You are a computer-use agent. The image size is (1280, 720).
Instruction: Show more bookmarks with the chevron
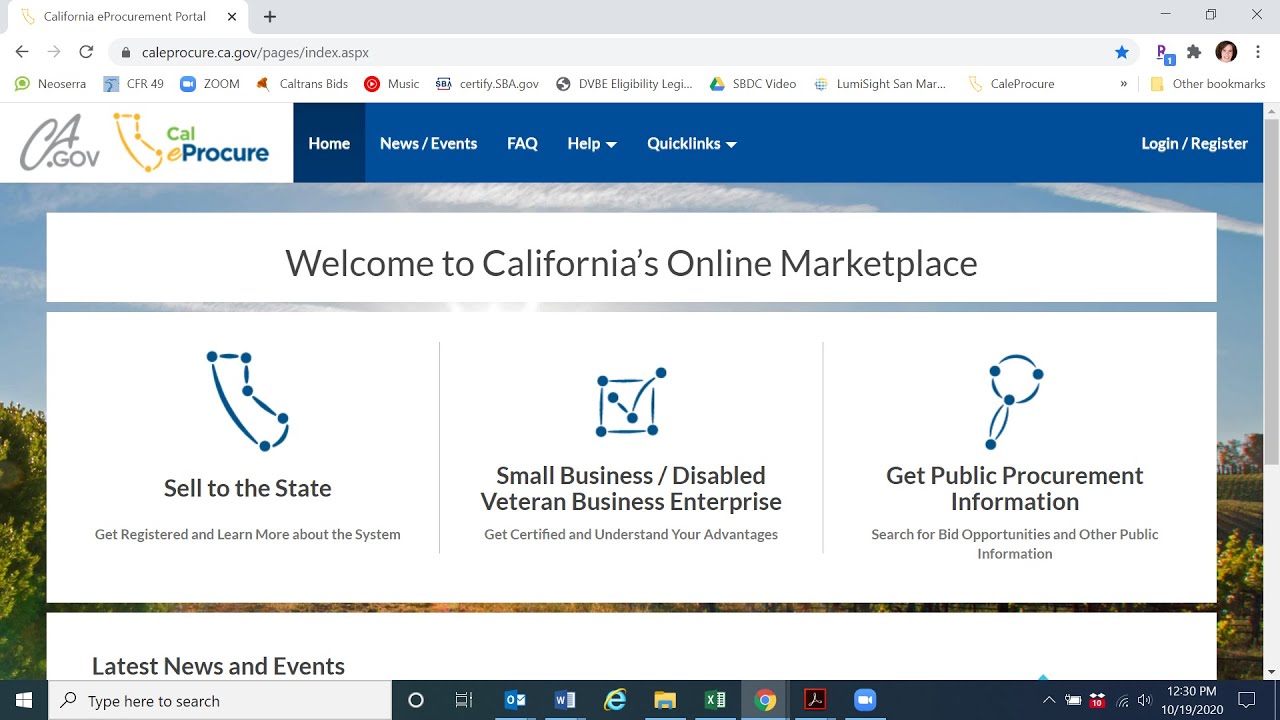click(1123, 84)
